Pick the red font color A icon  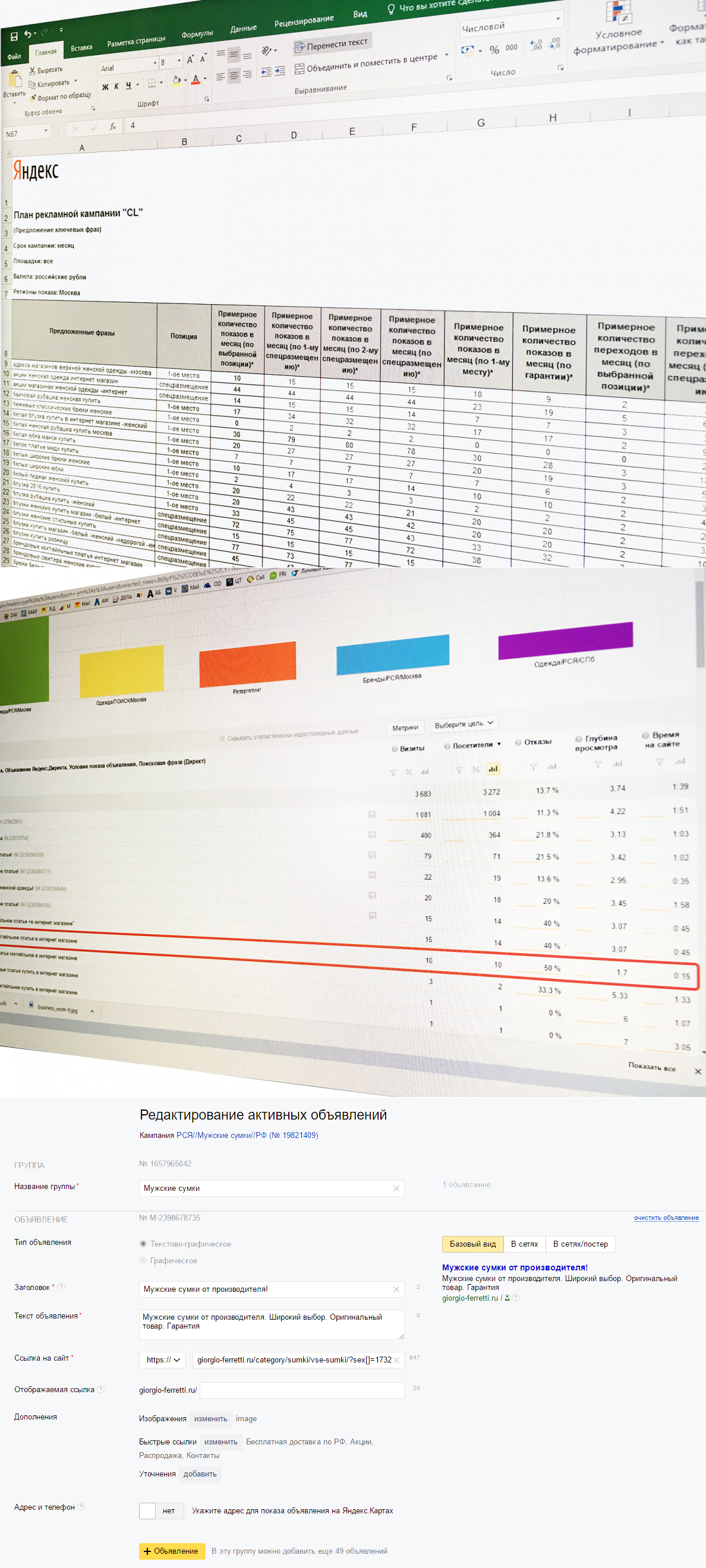coord(196,79)
